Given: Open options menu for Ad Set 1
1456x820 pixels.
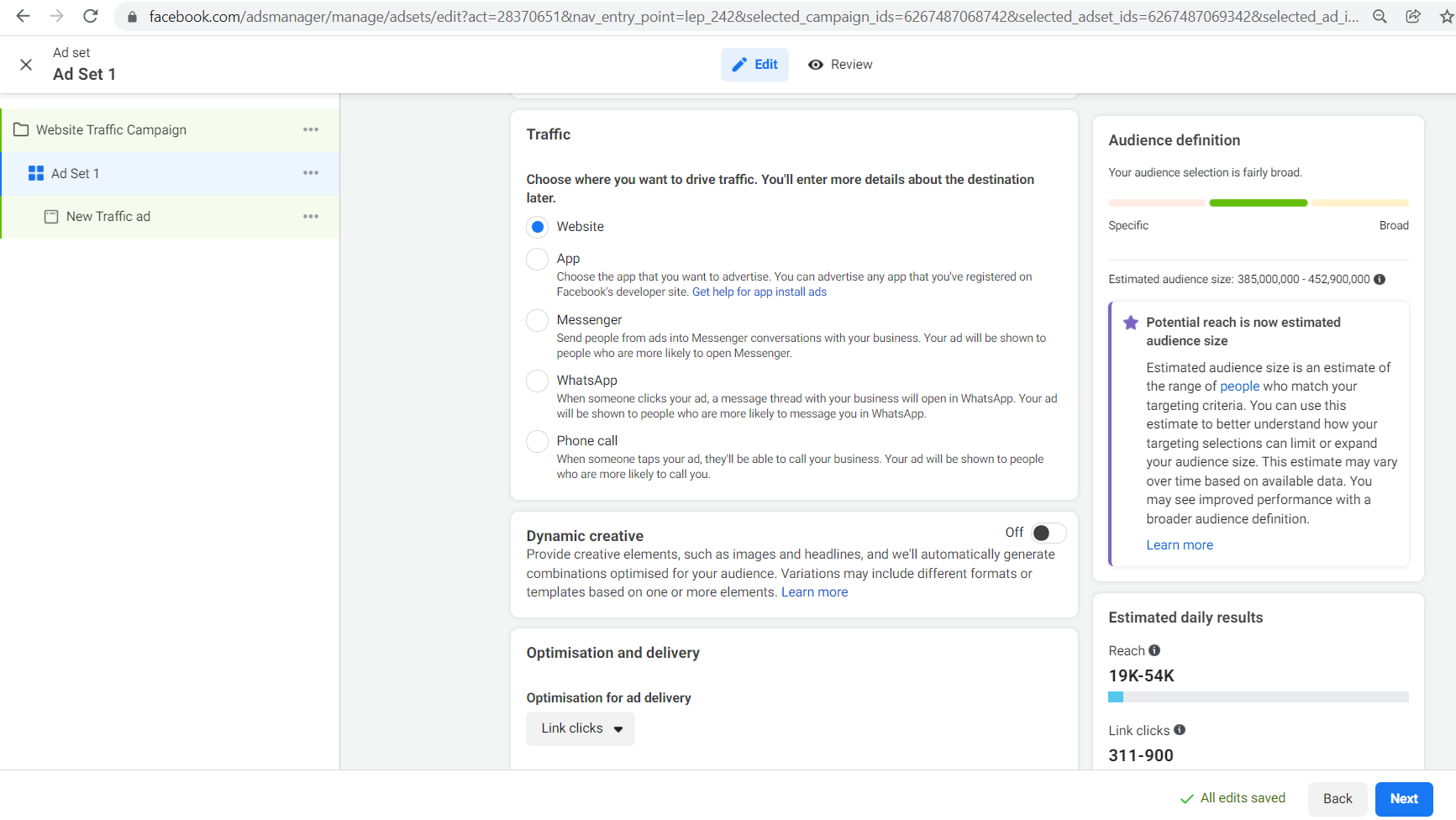Looking at the screenshot, I should pyautogui.click(x=311, y=173).
